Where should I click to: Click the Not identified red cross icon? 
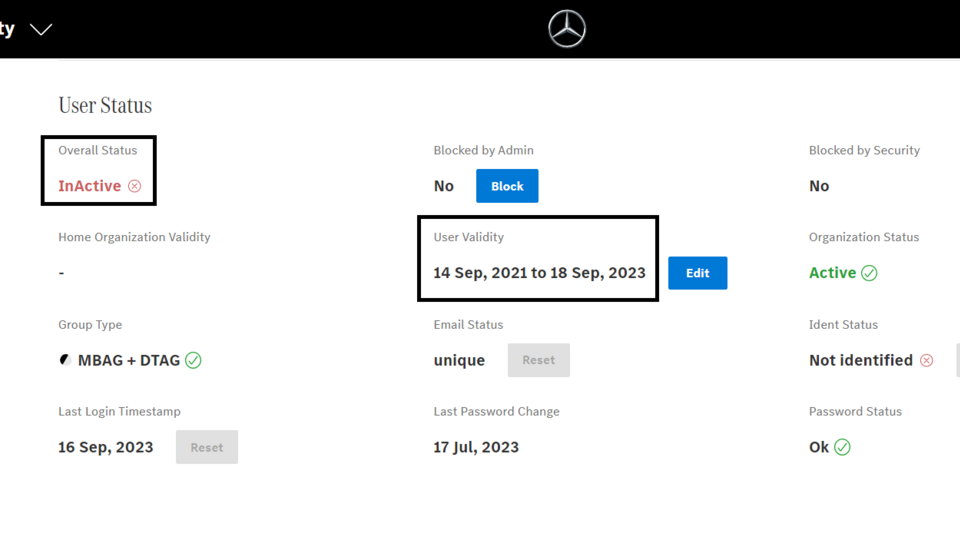926,360
